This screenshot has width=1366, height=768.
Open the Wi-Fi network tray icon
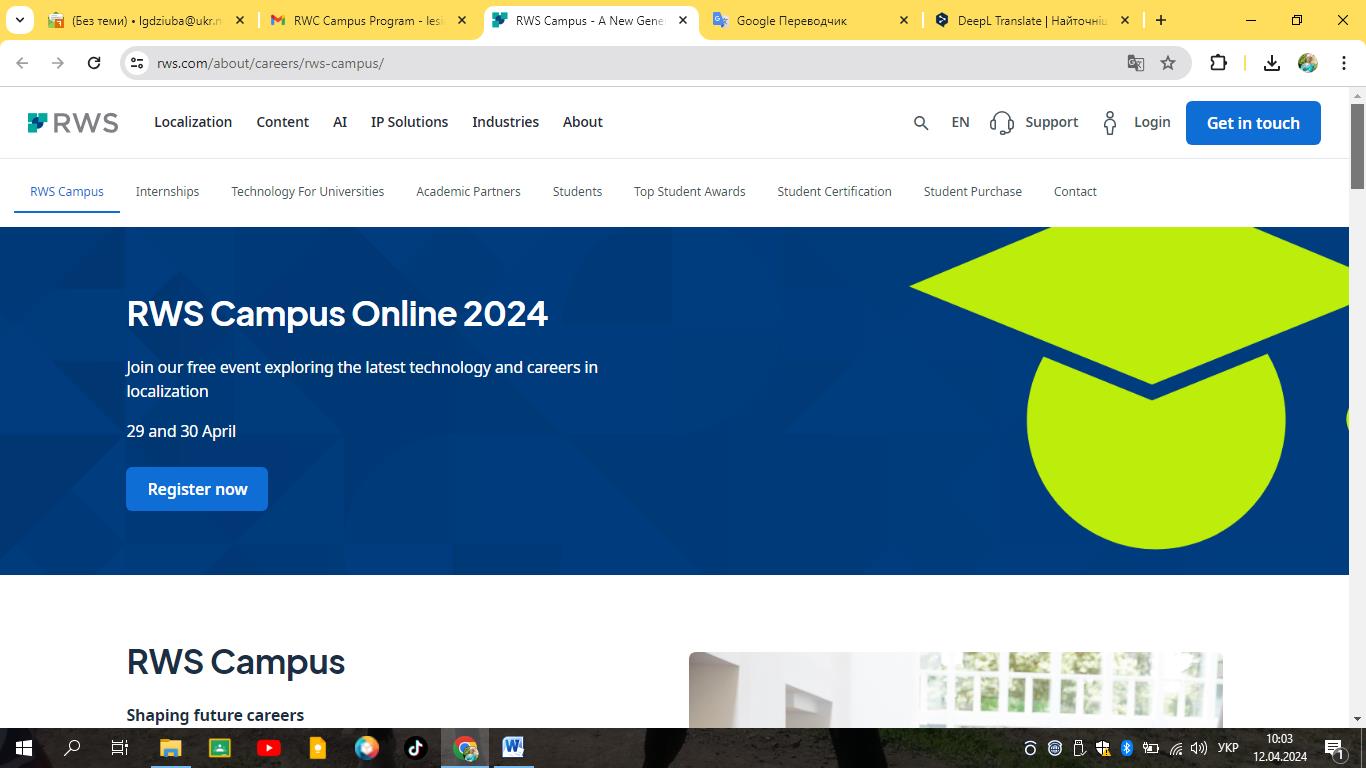(x=1175, y=748)
